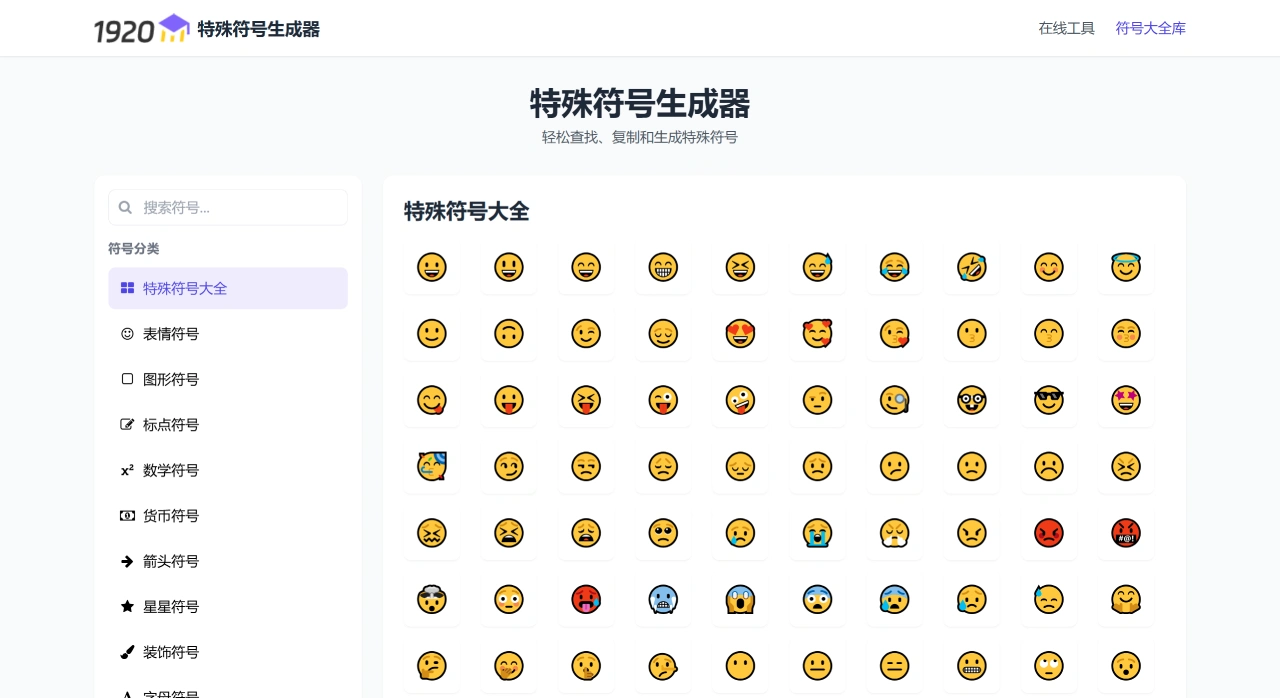Click the cursing face with symbols emoji
The image size is (1280, 698).
(1125, 533)
